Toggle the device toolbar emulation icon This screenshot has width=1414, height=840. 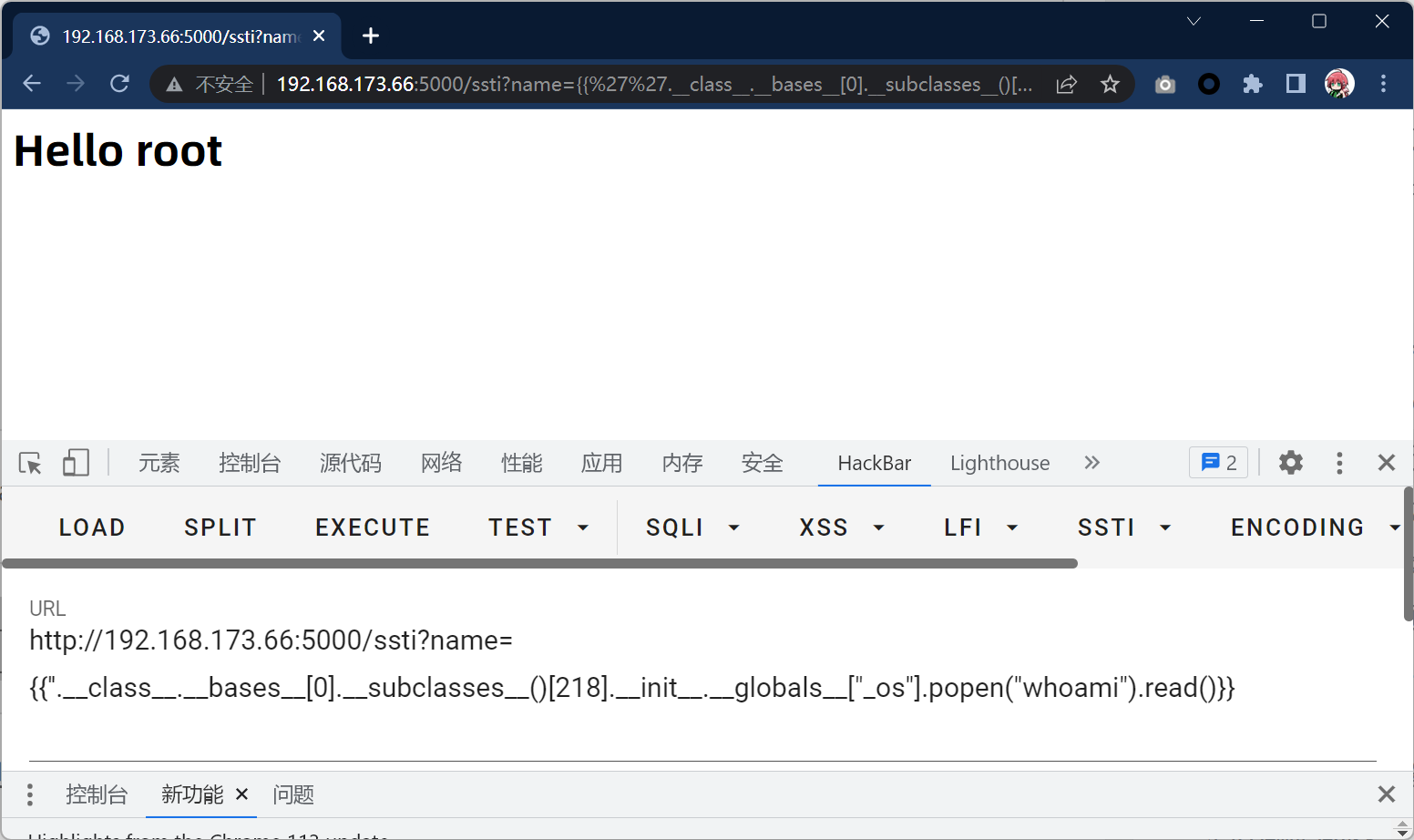pos(76,463)
